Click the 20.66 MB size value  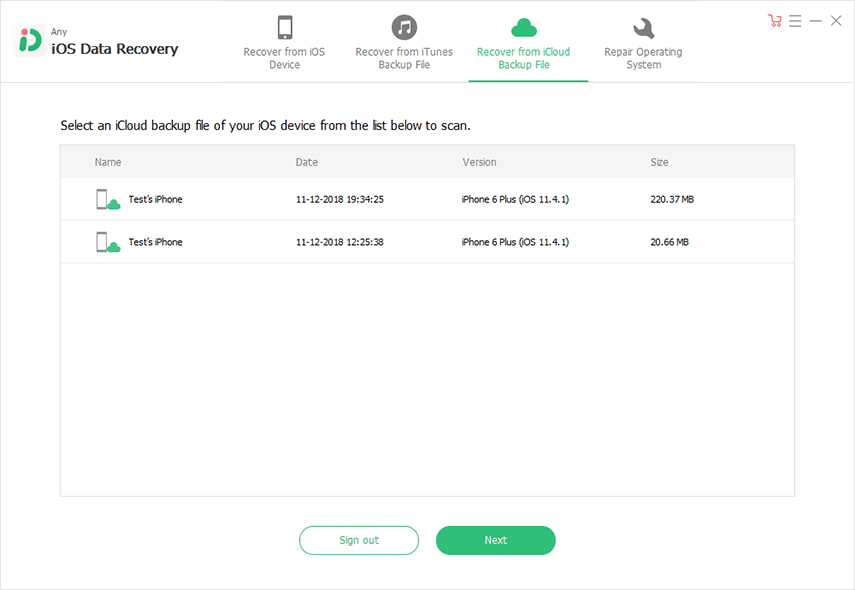coord(670,242)
